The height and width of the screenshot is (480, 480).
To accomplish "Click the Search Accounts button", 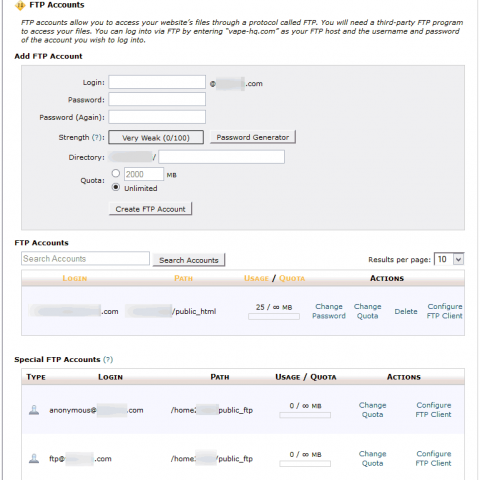I will 189,260.
